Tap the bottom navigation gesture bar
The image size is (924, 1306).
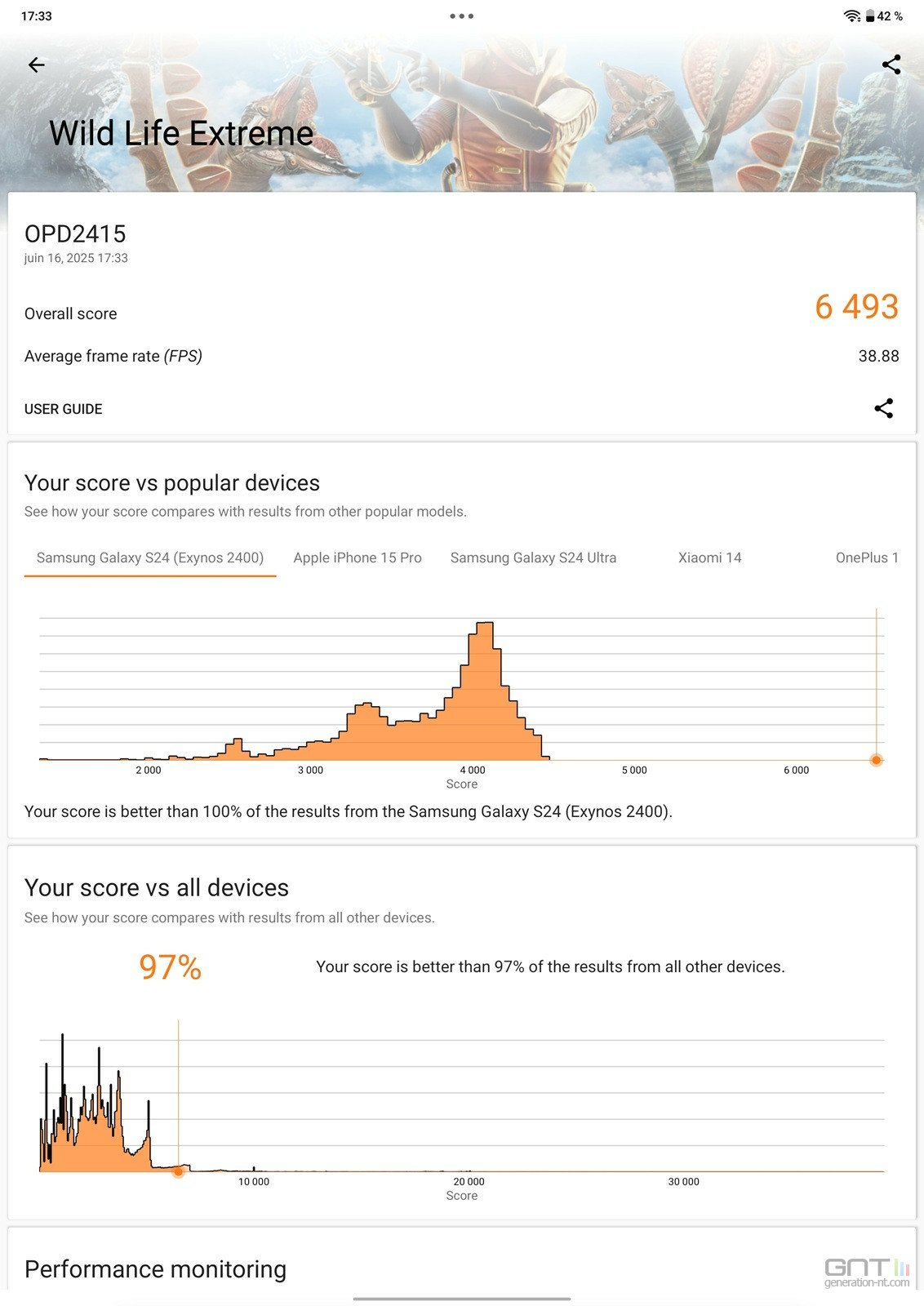[x=462, y=1299]
